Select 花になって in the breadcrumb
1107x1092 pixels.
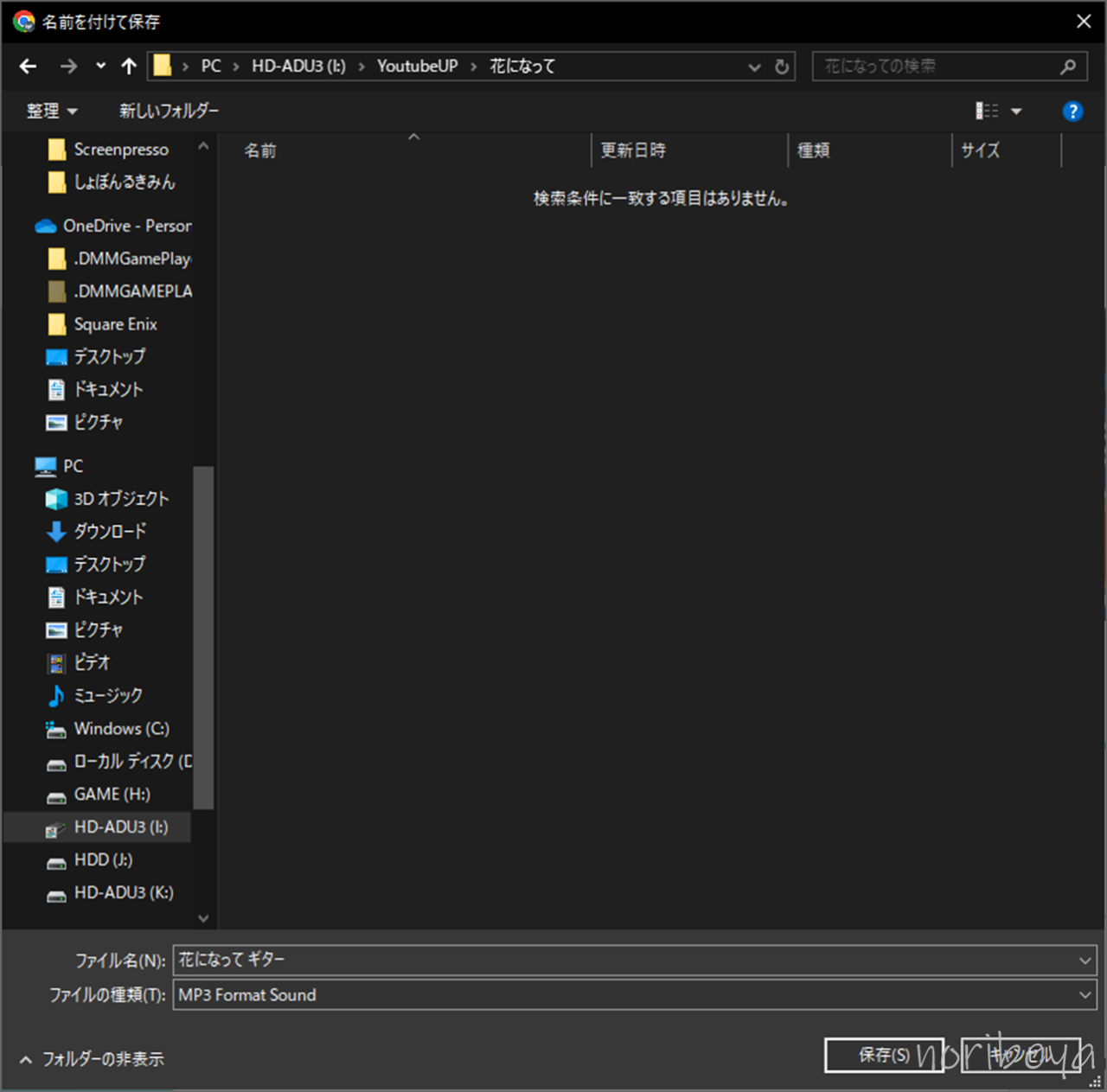[x=522, y=67]
